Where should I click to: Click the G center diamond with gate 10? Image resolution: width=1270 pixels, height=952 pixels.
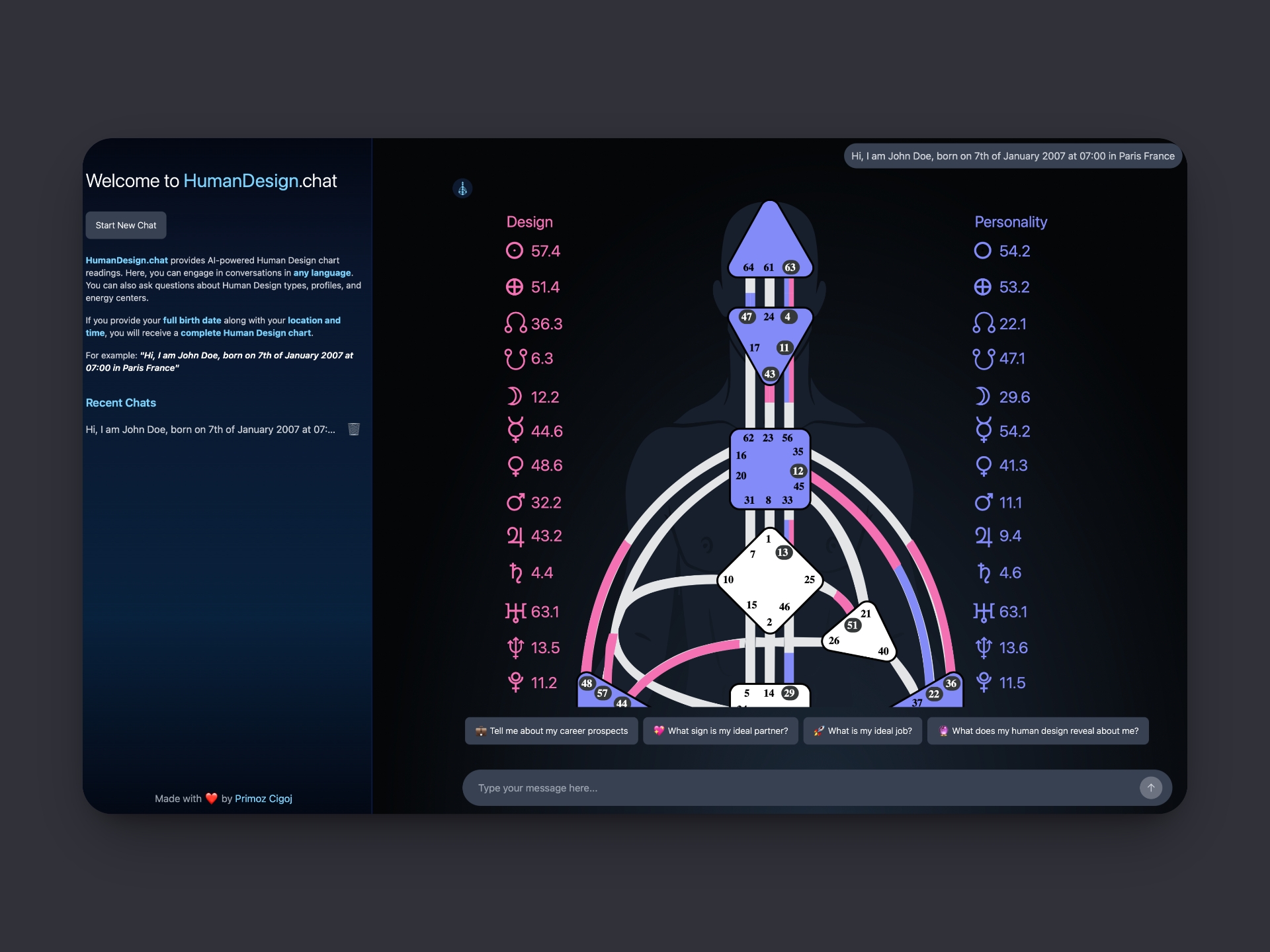point(769,580)
